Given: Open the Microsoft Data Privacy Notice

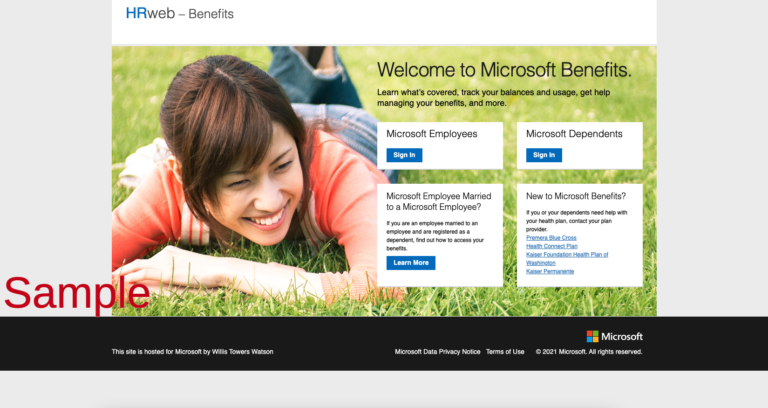Looking at the screenshot, I should 437,352.
